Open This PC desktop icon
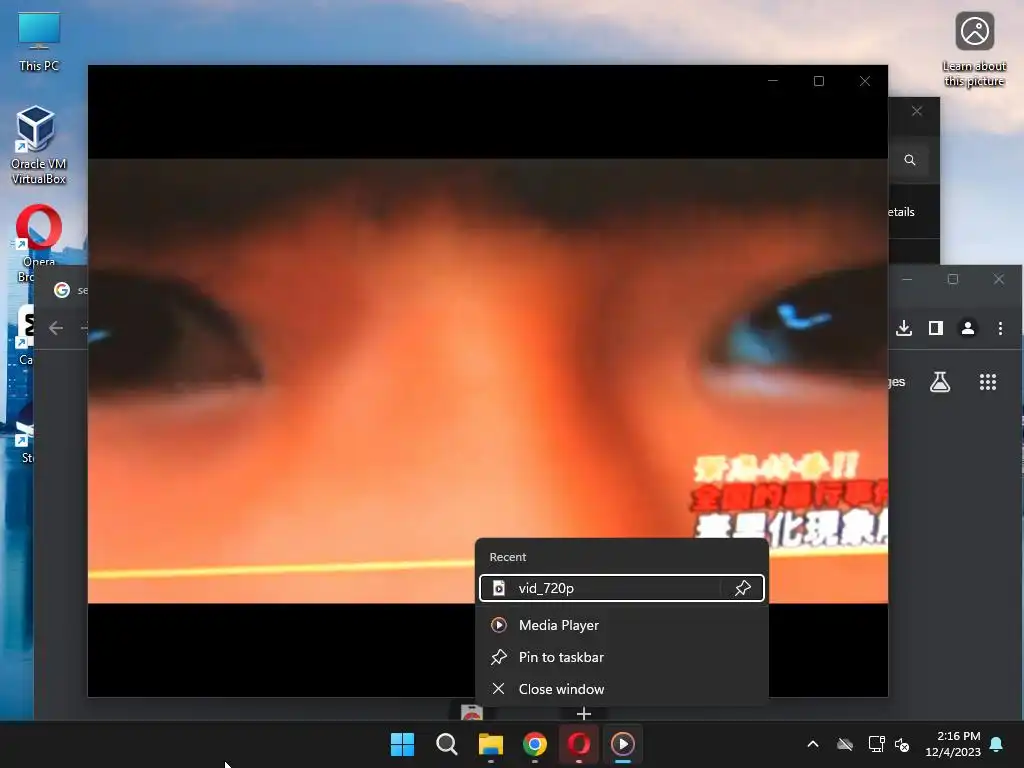Image resolution: width=1024 pixels, height=768 pixels. pyautogui.click(x=39, y=42)
